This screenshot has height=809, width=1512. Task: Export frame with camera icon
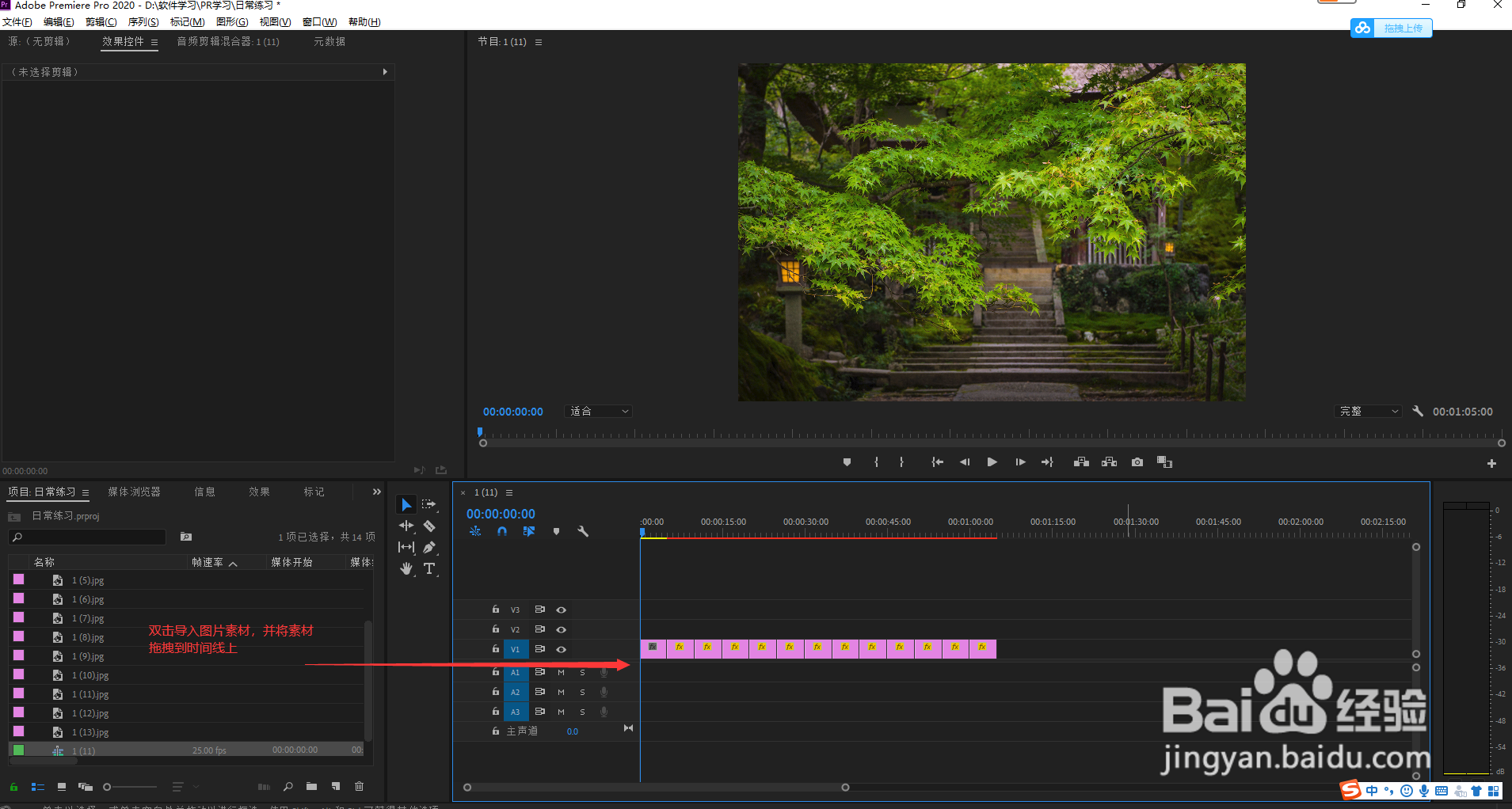1137,462
